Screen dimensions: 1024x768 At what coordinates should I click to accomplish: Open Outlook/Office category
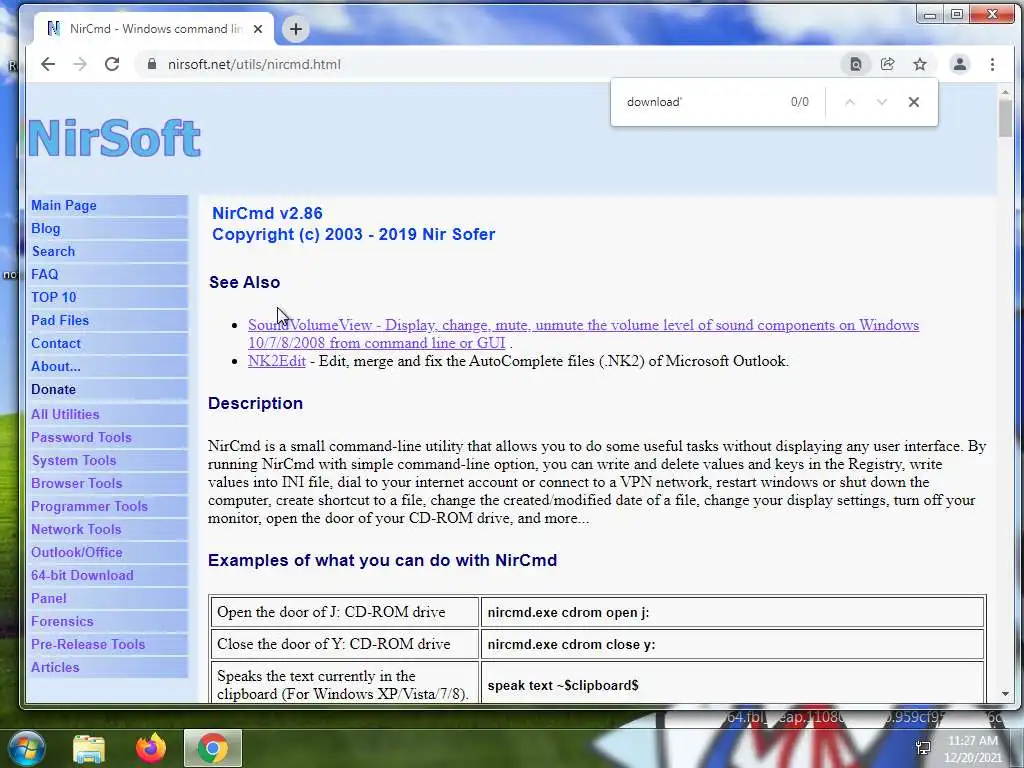[x=76, y=552]
